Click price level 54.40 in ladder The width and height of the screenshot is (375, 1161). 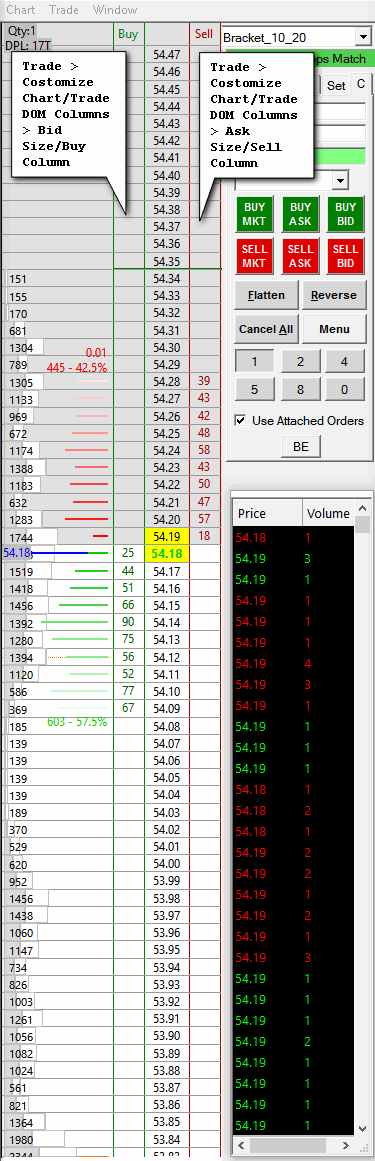pos(167,175)
